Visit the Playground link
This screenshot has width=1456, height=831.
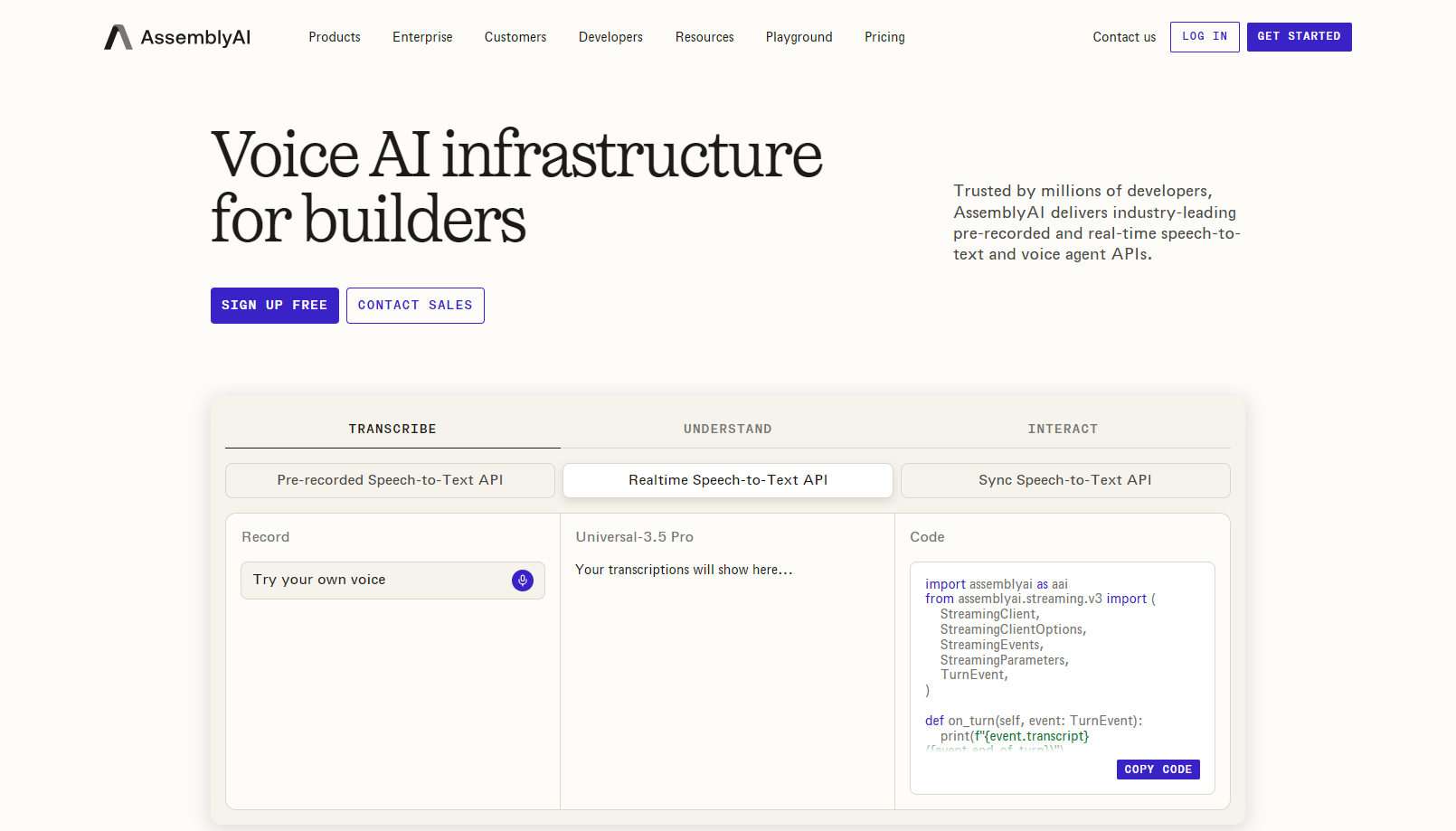point(799,37)
